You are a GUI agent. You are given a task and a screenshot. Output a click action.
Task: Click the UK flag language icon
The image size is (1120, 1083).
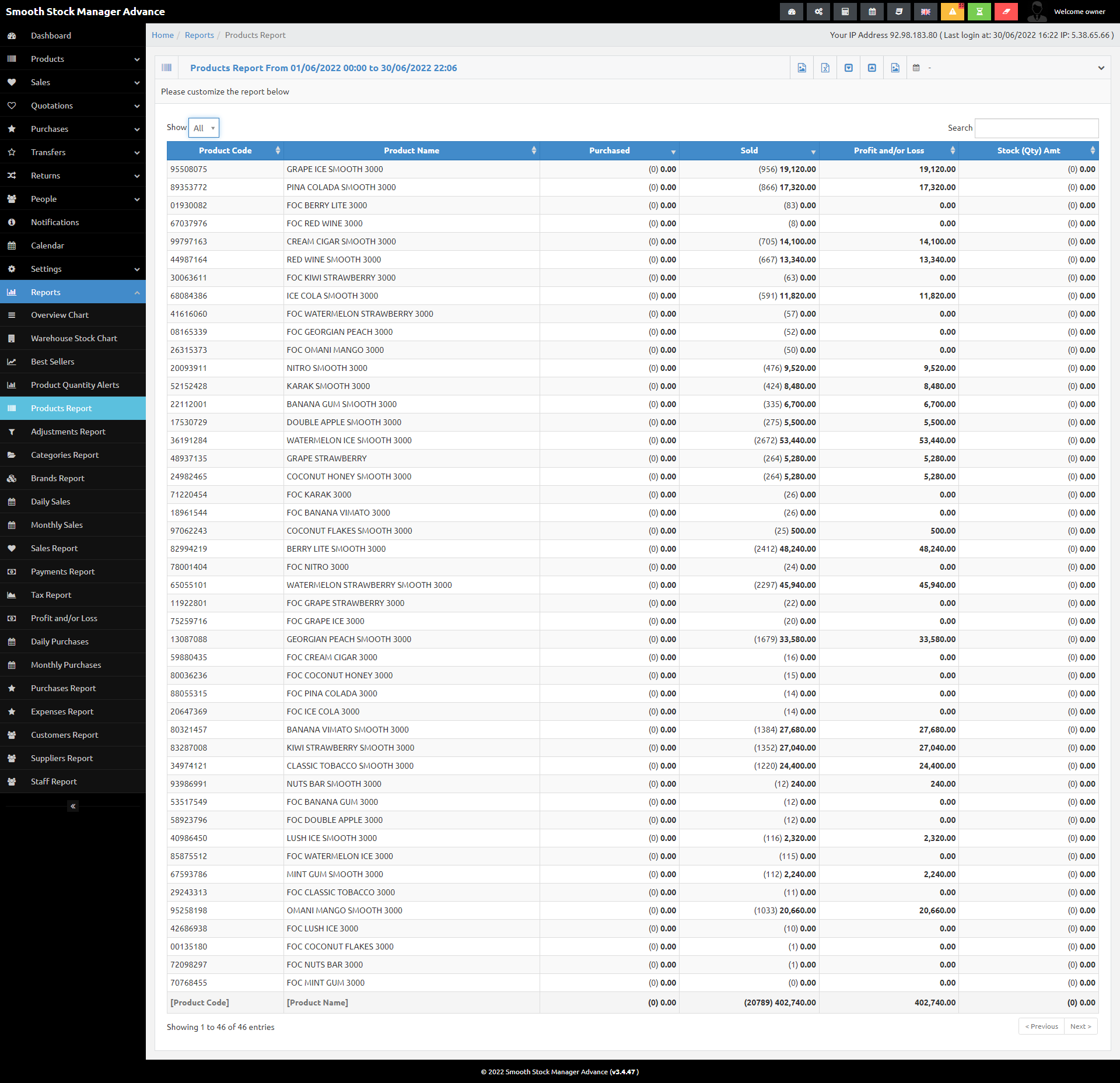pyautogui.click(x=926, y=12)
